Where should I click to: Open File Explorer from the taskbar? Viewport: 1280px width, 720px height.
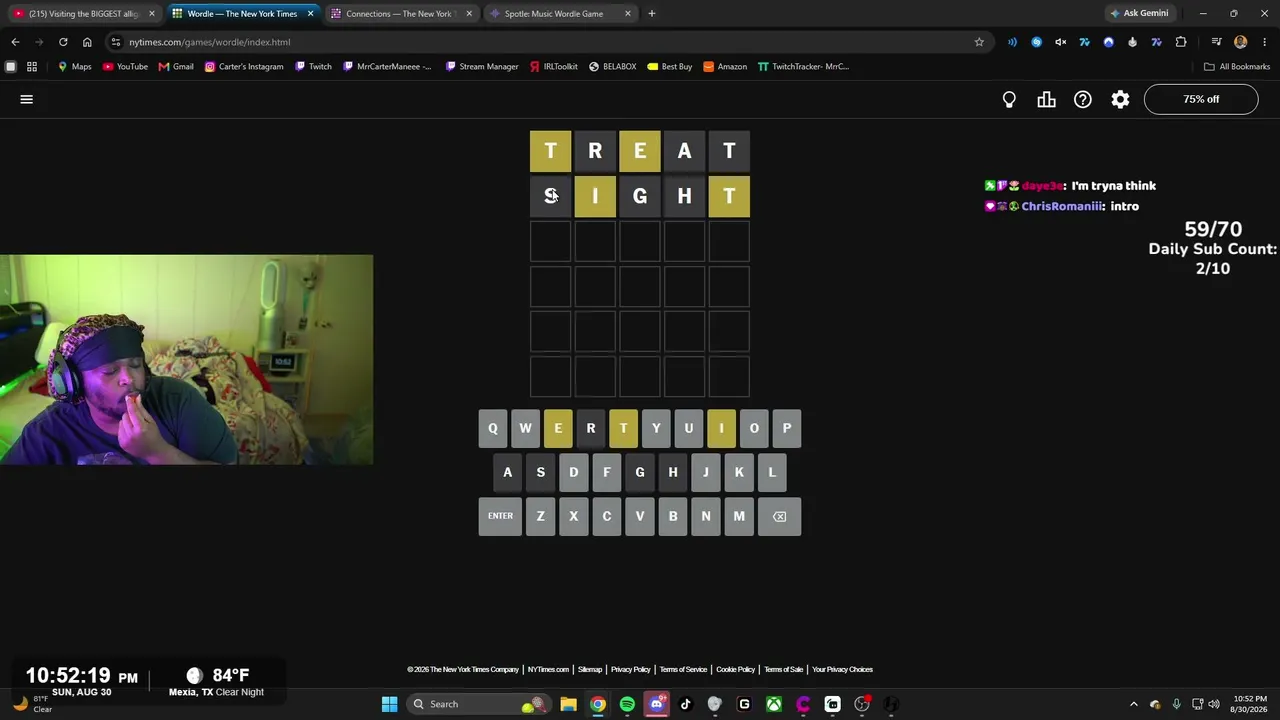click(x=568, y=704)
